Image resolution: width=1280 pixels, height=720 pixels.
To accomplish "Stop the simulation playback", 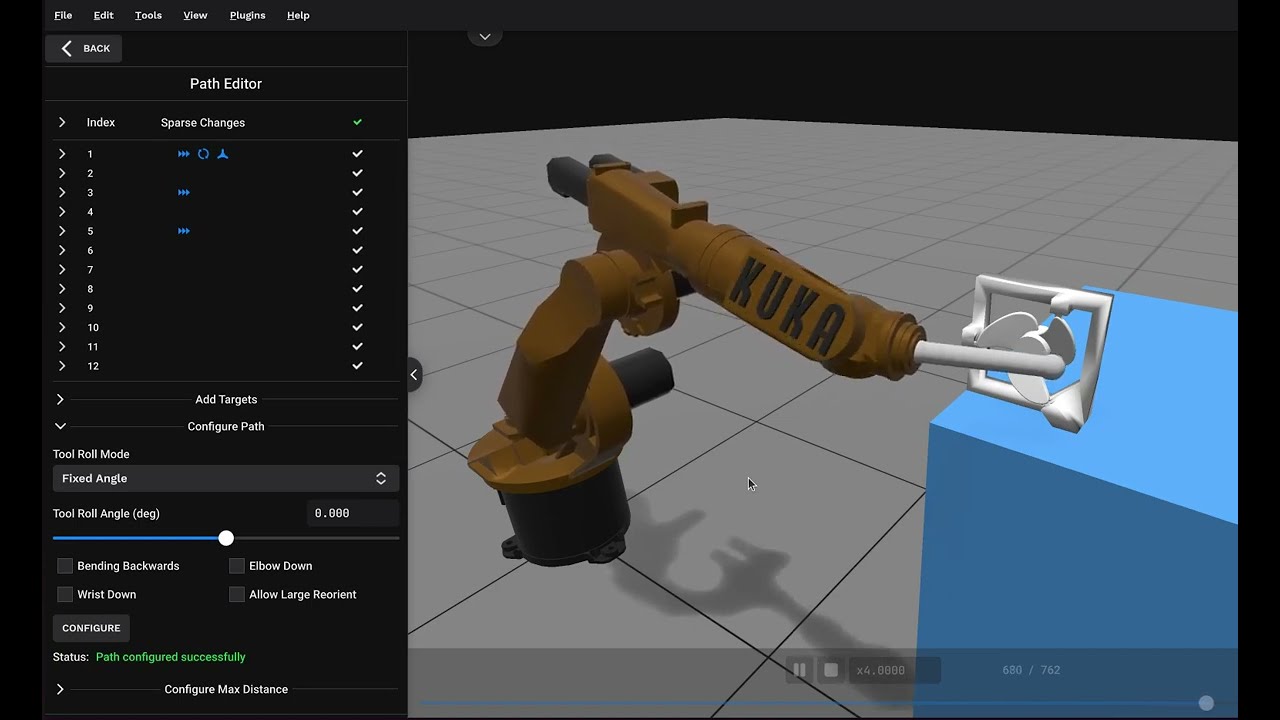I will [830, 670].
